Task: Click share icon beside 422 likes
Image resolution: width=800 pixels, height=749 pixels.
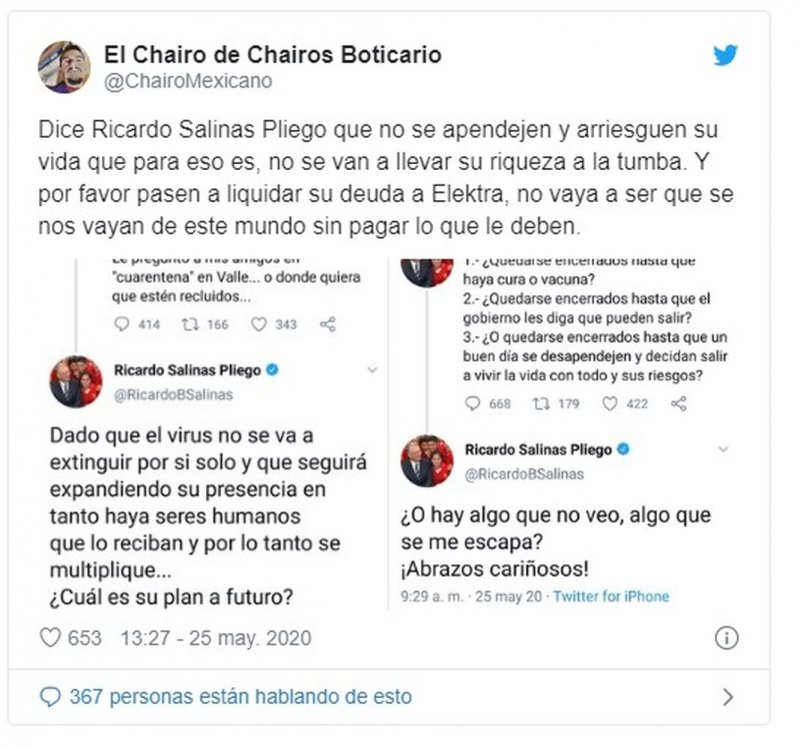Action: coord(679,404)
